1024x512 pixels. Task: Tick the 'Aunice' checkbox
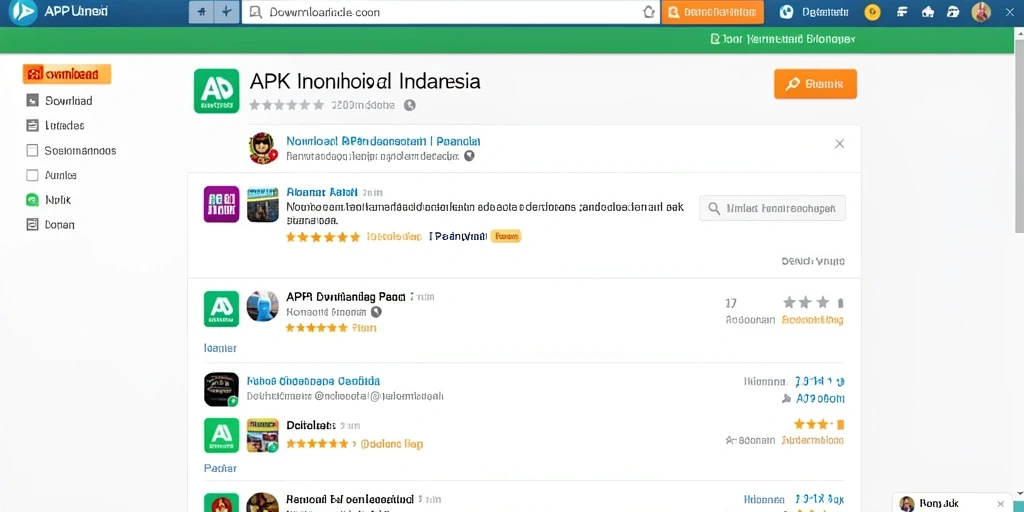point(32,175)
